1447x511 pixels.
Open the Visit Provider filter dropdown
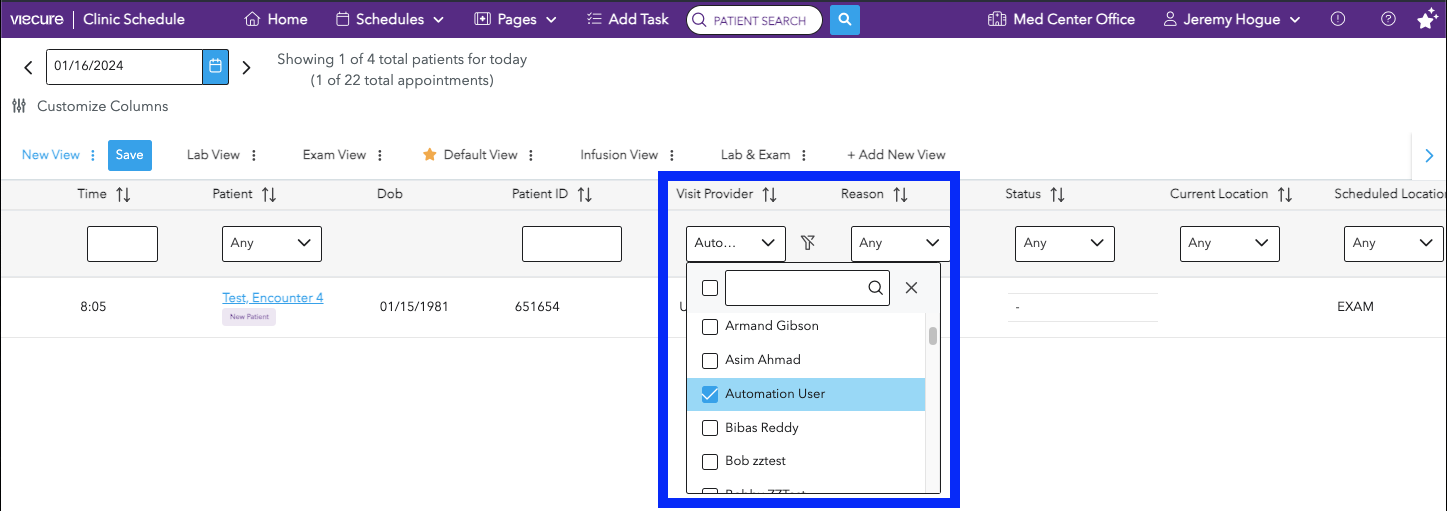[736, 243]
